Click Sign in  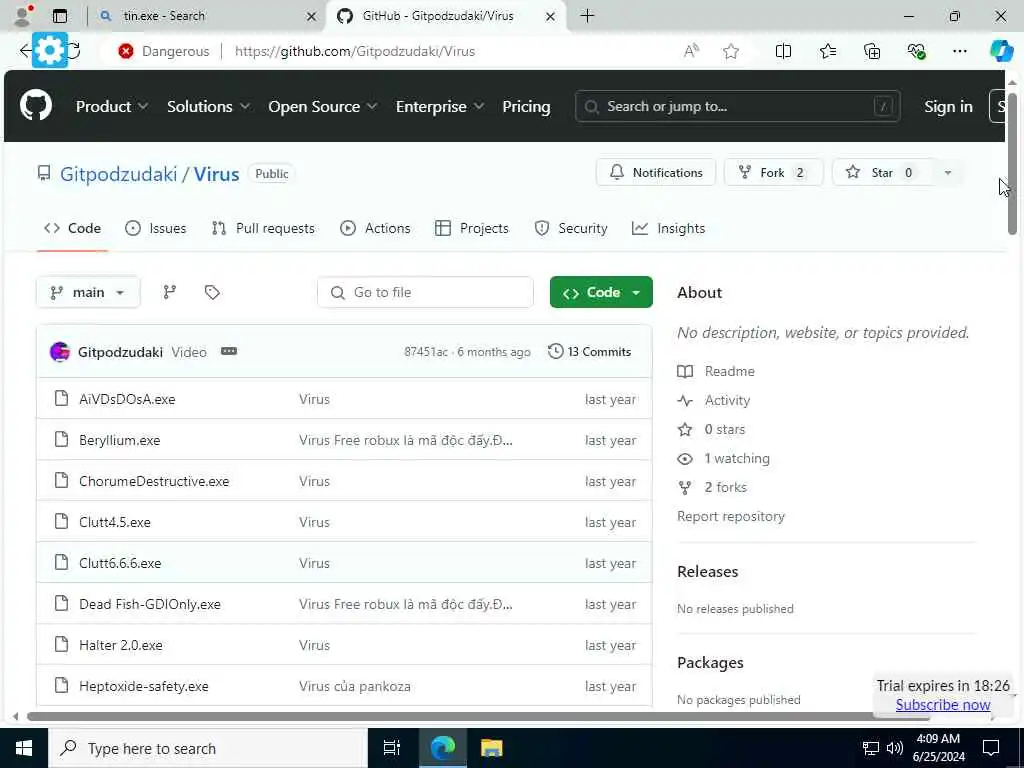[x=948, y=106]
